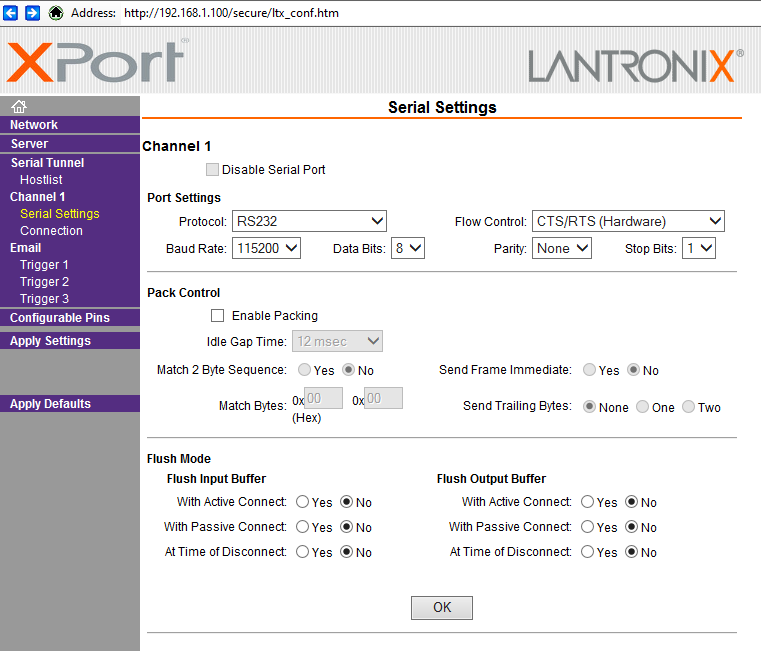Set Flush Output At Time of Disconnect to No
This screenshot has height=651, width=761.
[x=631, y=552]
